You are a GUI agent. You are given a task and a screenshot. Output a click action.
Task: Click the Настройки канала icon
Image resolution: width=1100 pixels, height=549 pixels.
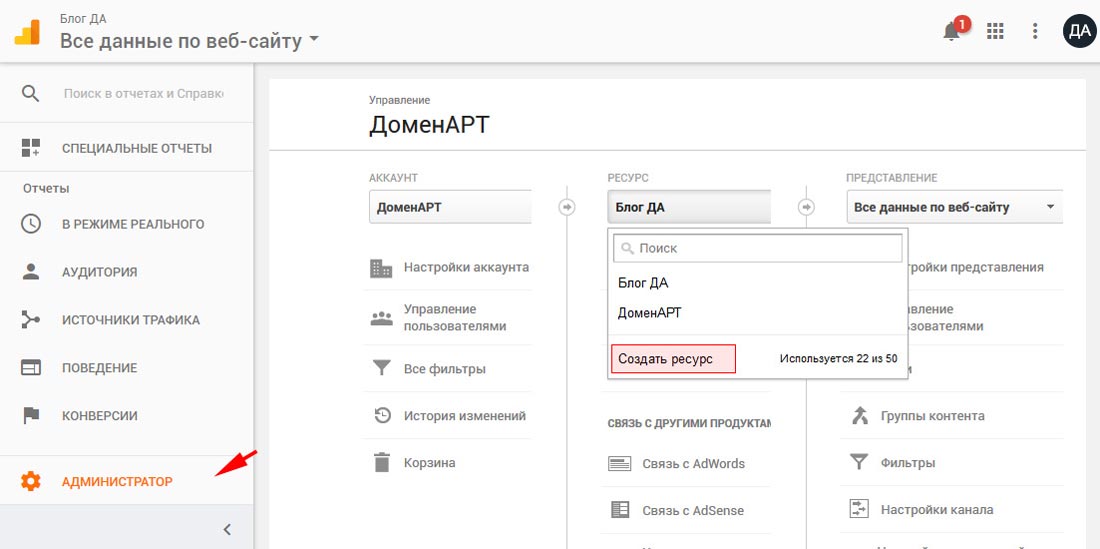tap(859, 509)
